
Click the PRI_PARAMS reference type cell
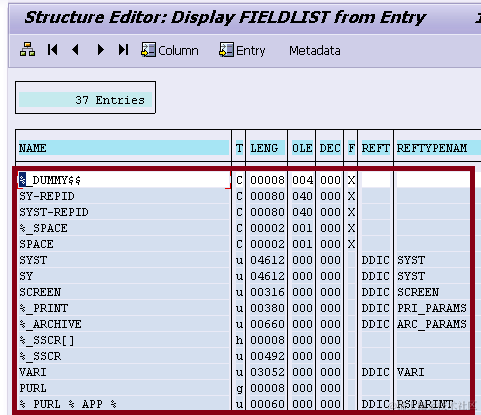click(432, 308)
